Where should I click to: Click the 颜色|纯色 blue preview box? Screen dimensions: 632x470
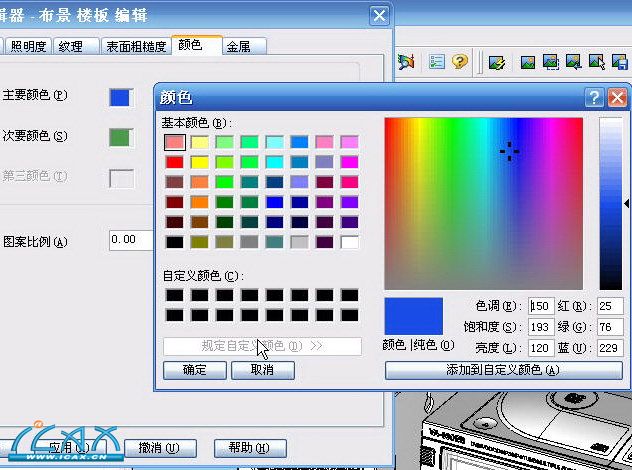(x=414, y=316)
